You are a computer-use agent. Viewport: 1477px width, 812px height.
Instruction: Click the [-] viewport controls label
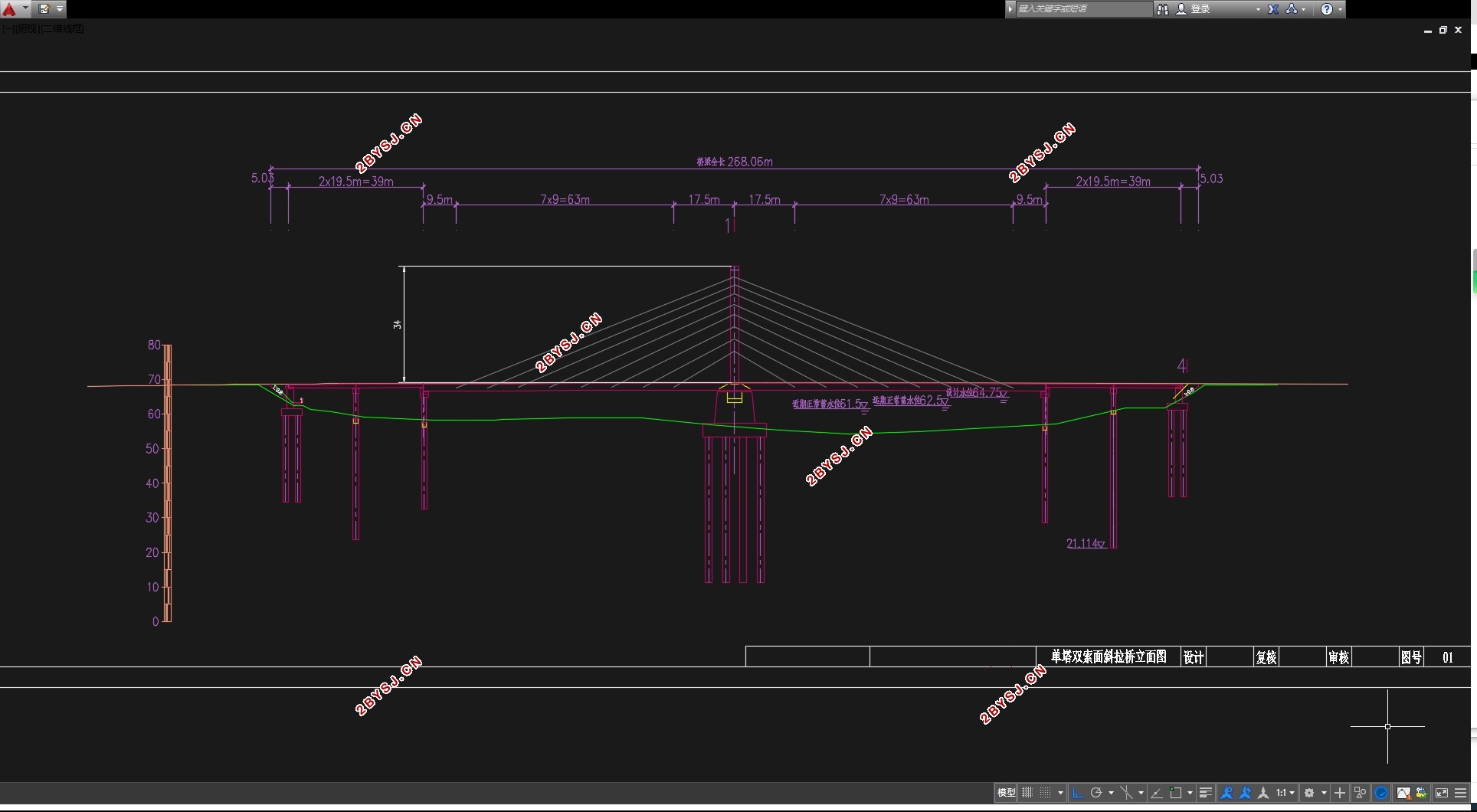(8, 28)
